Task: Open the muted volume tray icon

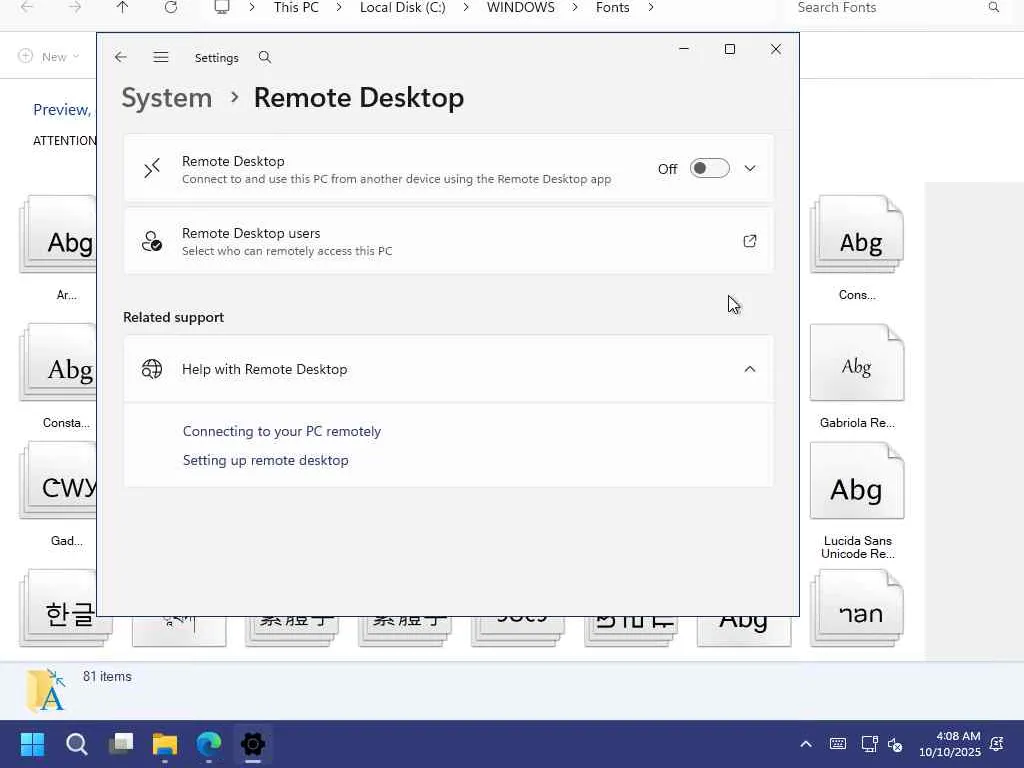Action: tap(895, 744)
